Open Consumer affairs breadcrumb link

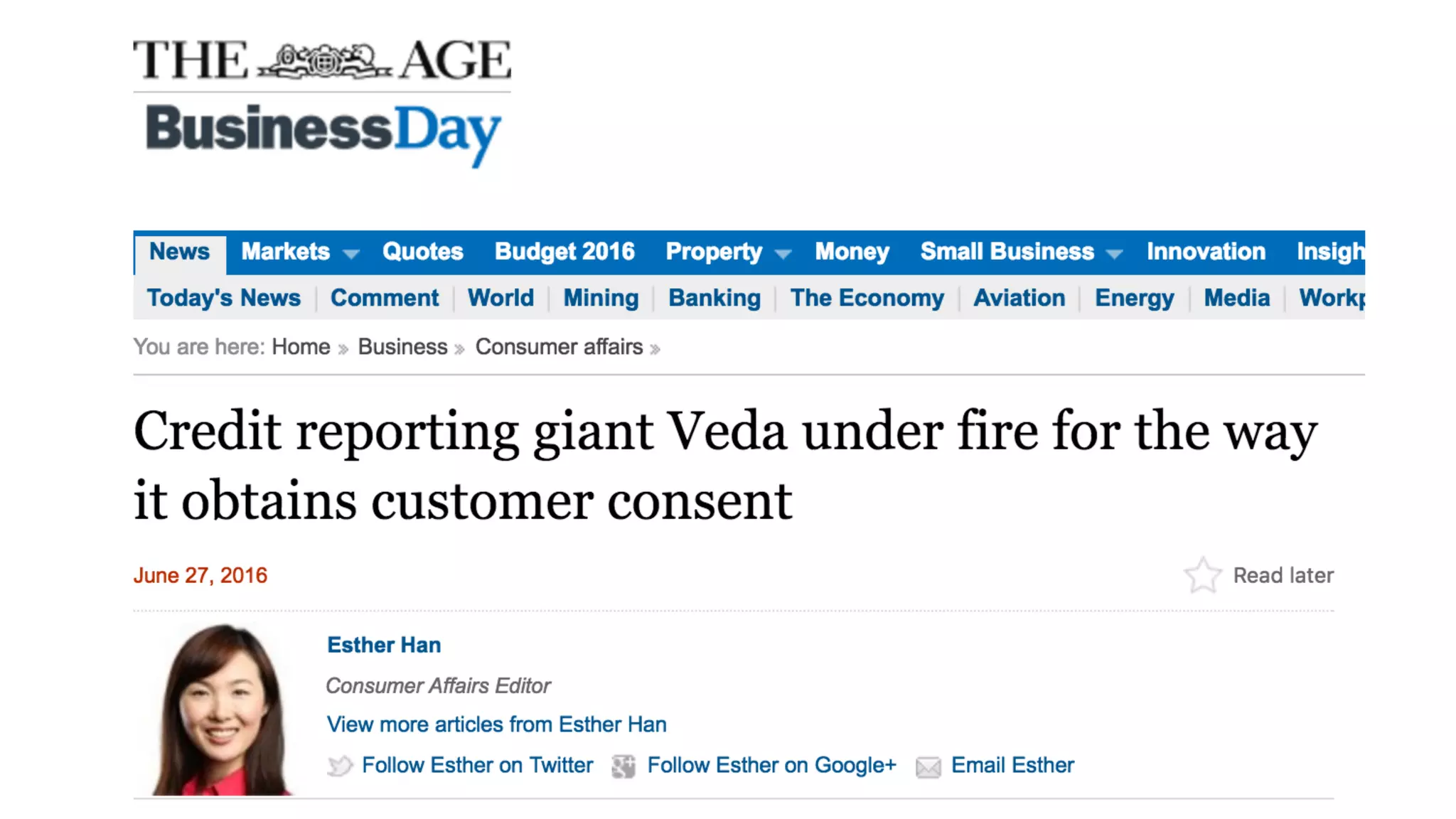(559, 347)
